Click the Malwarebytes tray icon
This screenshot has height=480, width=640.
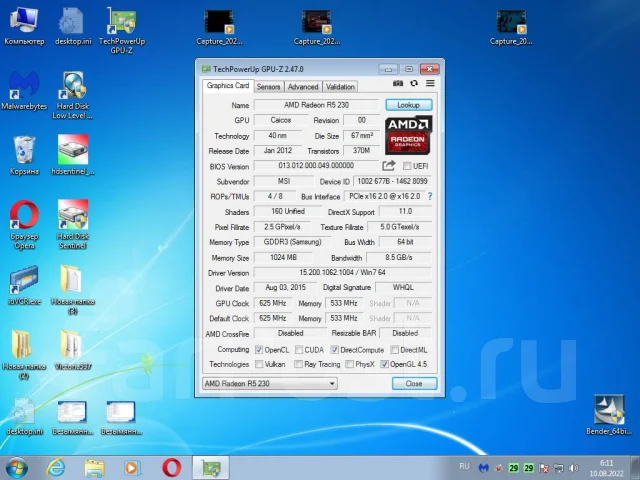pyautogui.click(x=484, y=468)
